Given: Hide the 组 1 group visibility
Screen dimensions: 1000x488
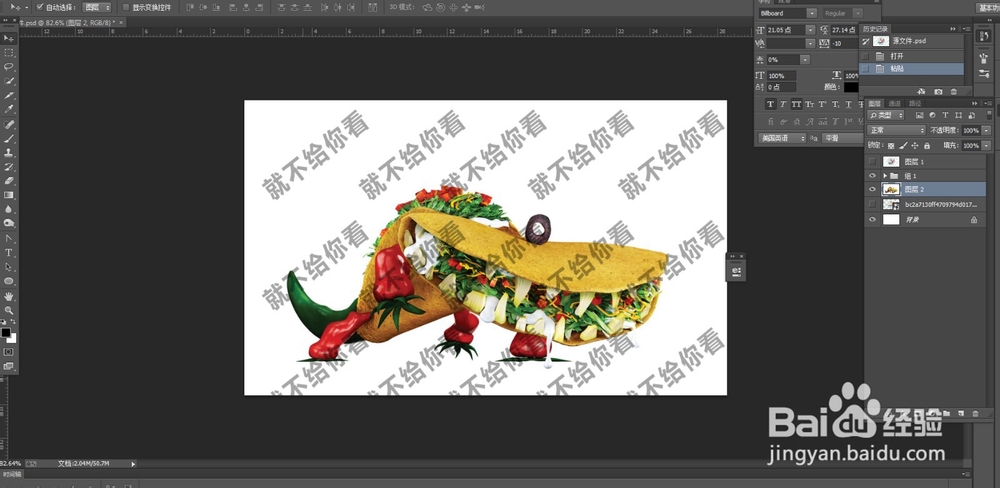Looking at the screenshot, I should [x=872, y=175].
